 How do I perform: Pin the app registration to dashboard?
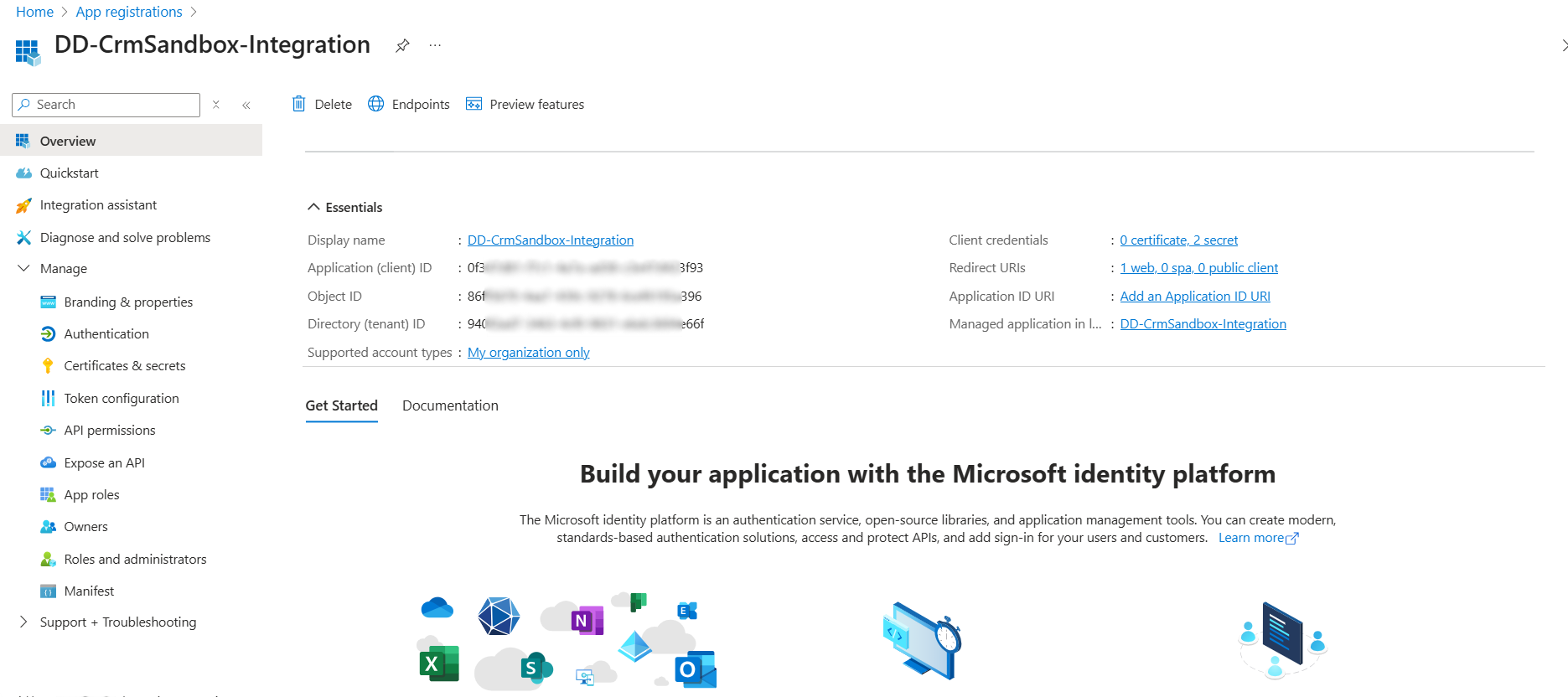click(402, 45)
